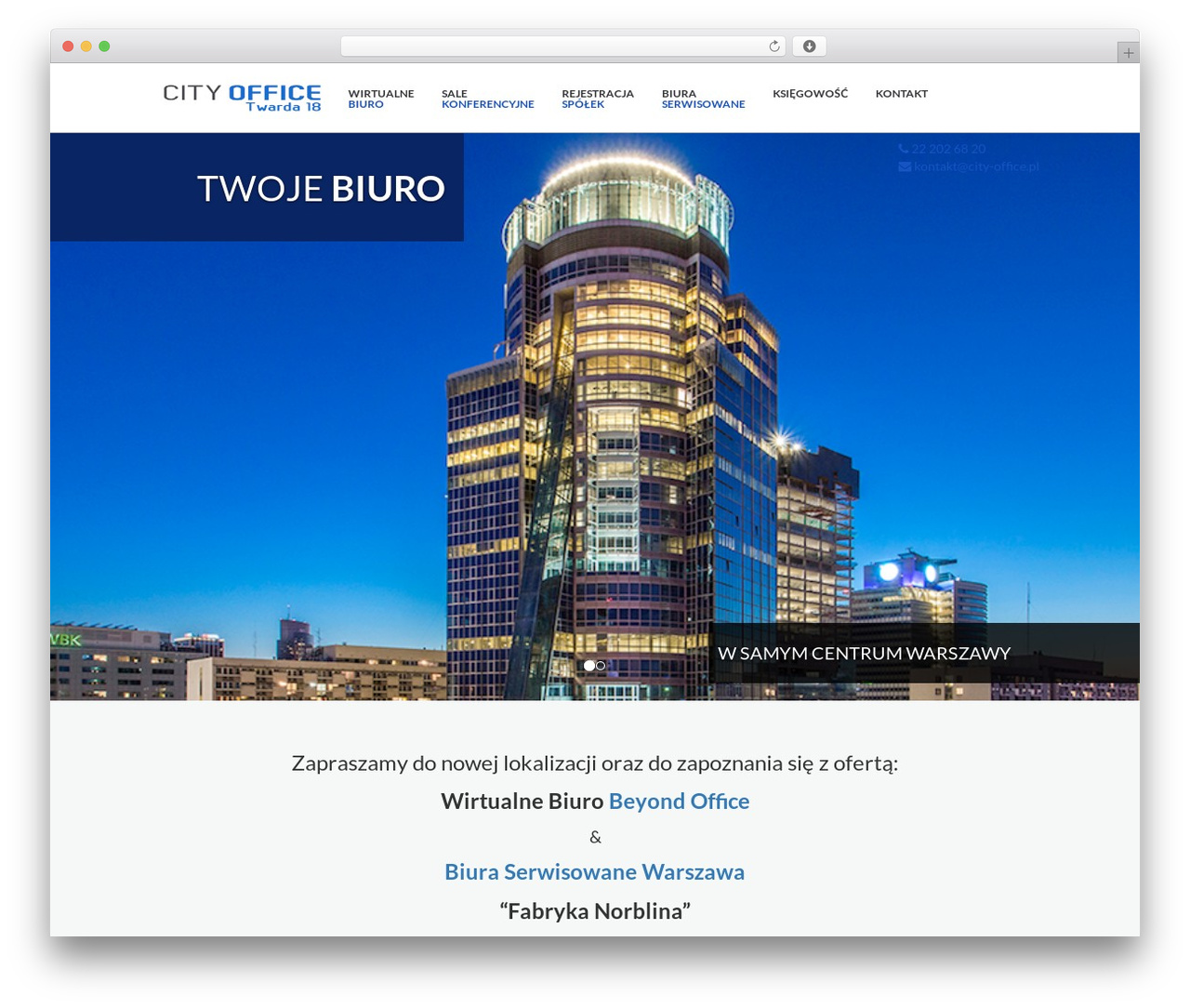Click the green fullscreen window button

click(x=104, y=46)
